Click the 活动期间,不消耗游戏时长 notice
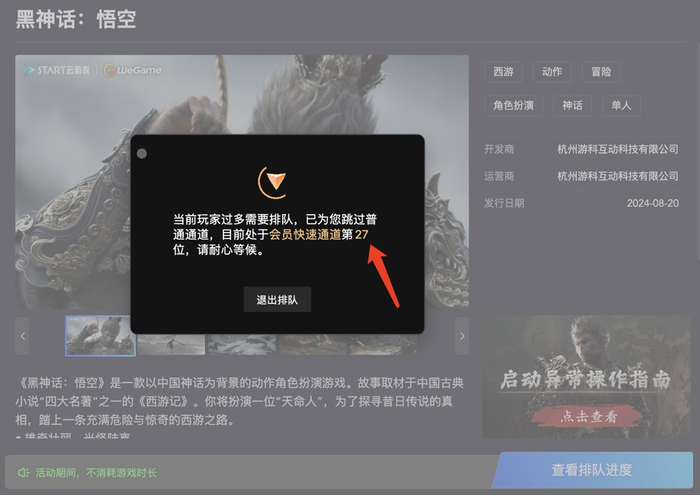Image resolution: width=700 pixels, height=495 pixels. point(96,473)
